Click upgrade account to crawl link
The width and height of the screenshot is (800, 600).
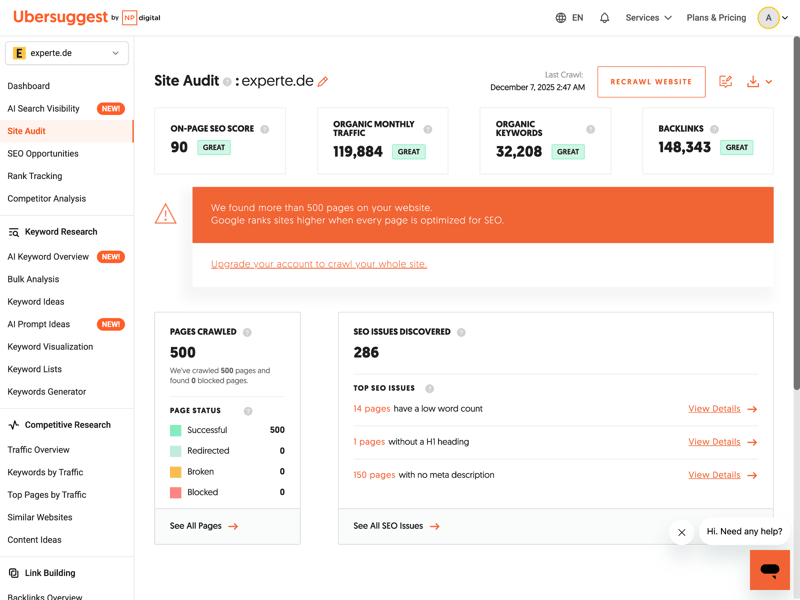point(318,264)
